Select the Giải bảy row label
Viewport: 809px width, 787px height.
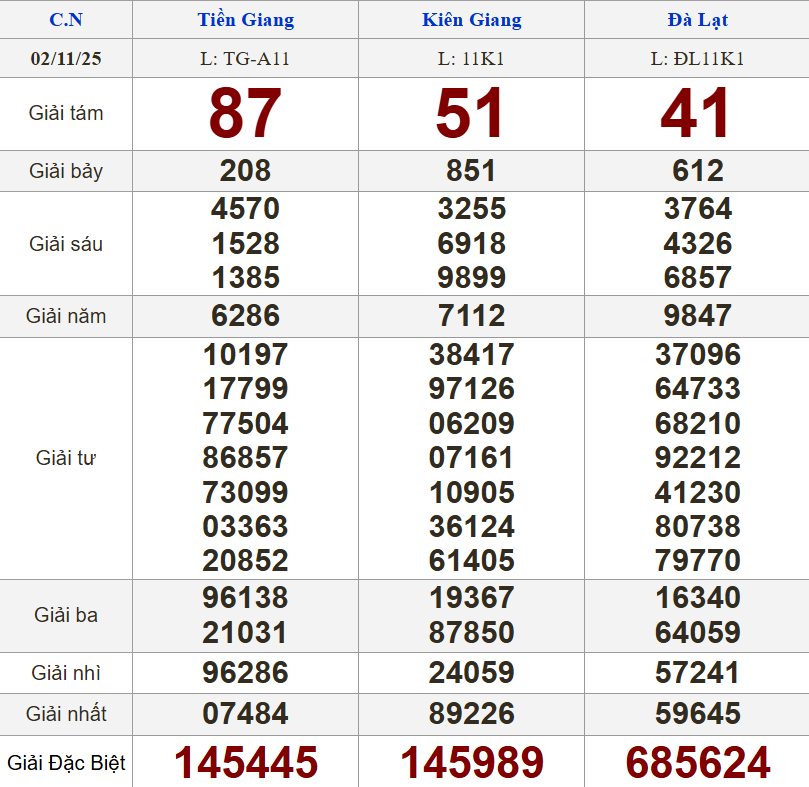pos(65,170)
